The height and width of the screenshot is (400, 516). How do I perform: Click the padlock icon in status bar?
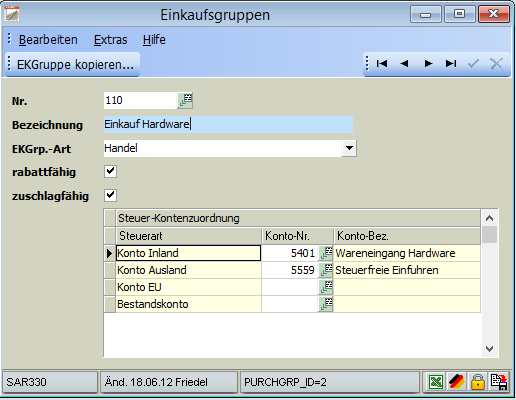tap(478, 382)
